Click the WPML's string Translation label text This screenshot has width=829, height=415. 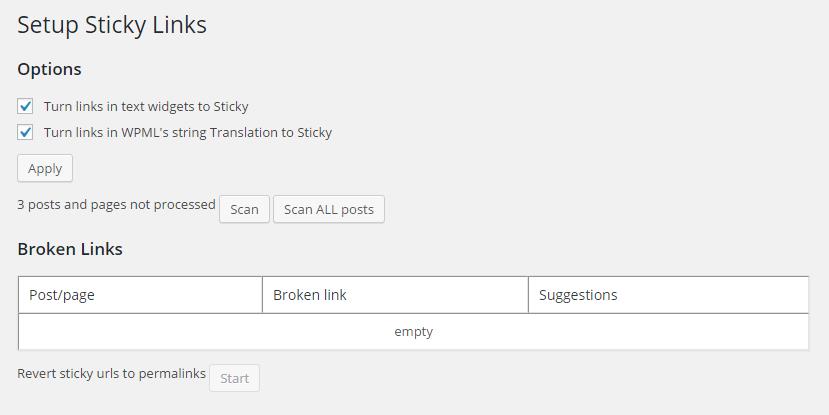pyautogui.click(x=188, y=132)
